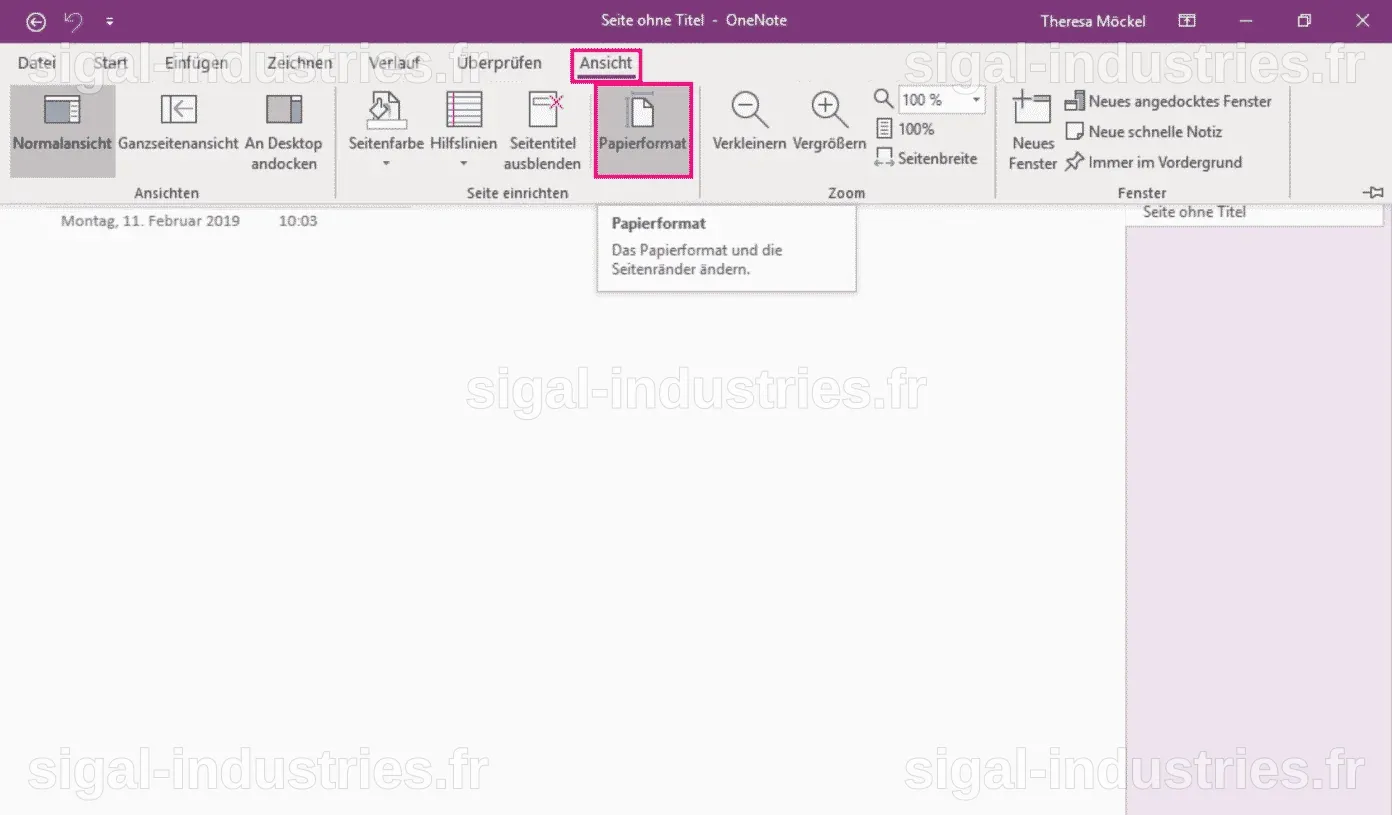Viewport: 1392px width, 815px height.
Task: Open the Datei tab
Action: point(37,63)
